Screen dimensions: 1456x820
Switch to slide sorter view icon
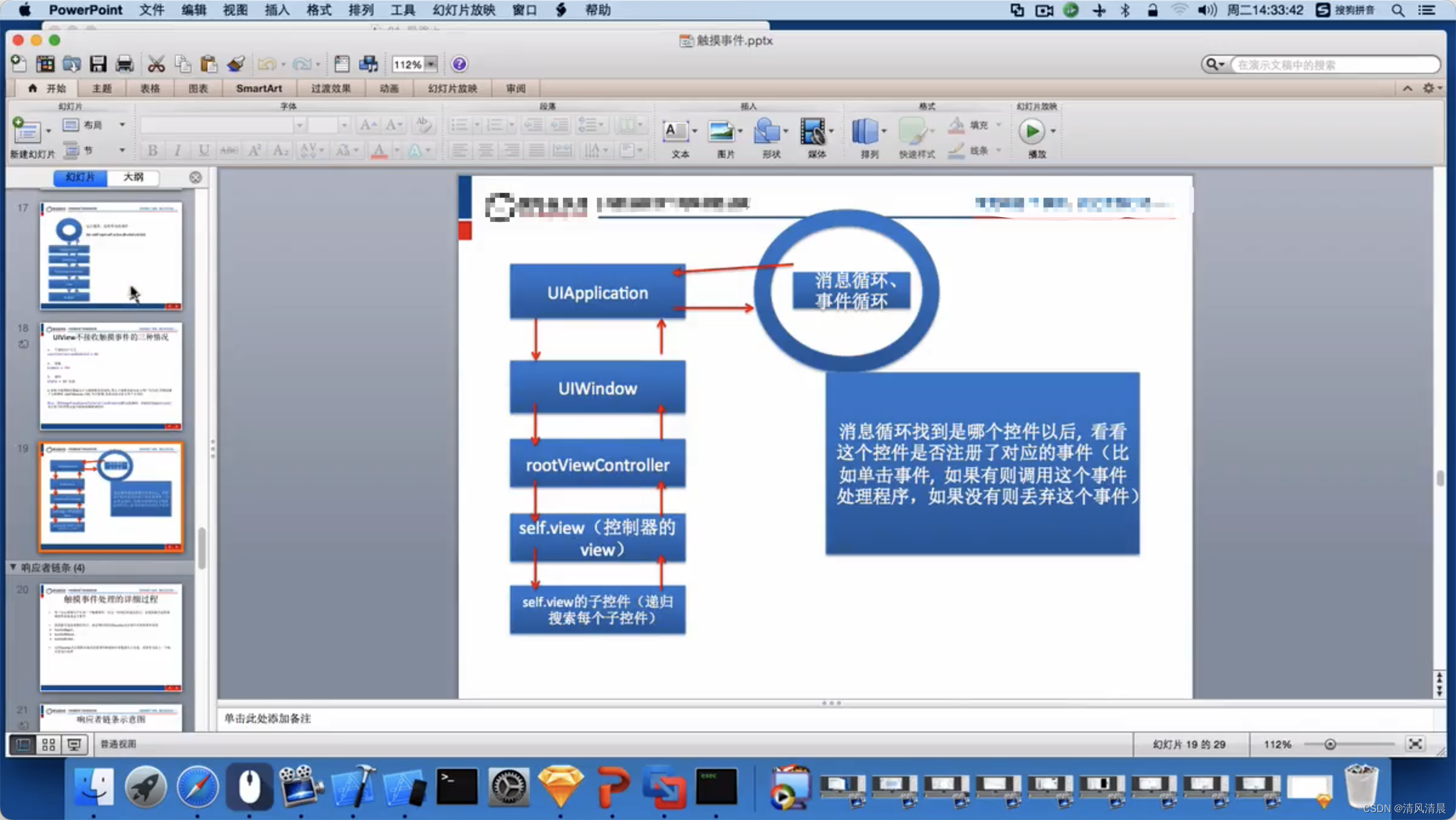pyautogui.click(x=49, y=744)
